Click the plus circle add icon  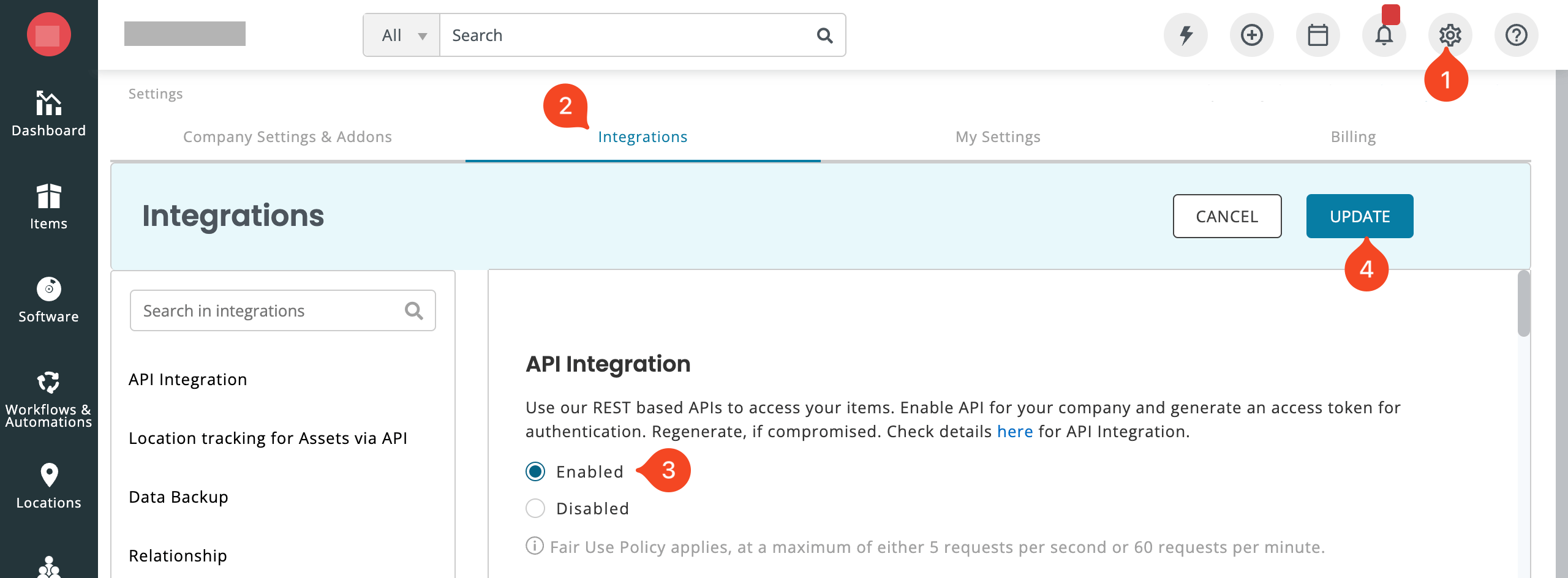1252,35
